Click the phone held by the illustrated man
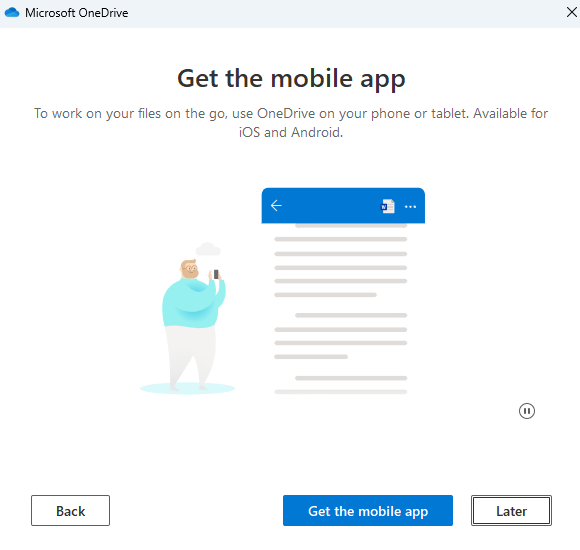Screen dimensions: 580x550 pyautogui.click(x=216, y=274)
